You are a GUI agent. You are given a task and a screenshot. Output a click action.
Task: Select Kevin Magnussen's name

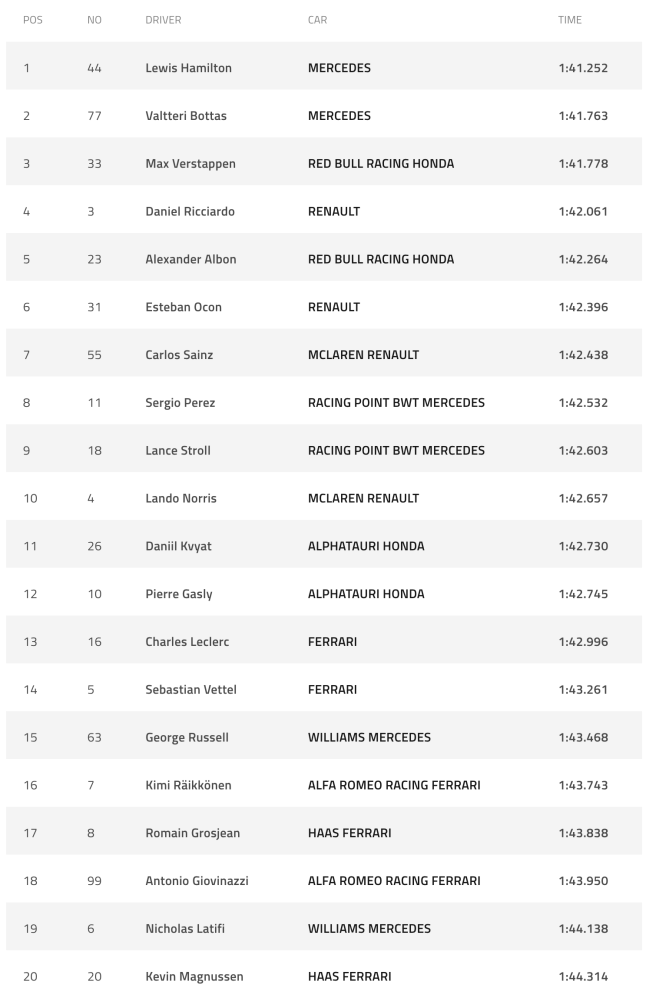(x=194, y=977)
